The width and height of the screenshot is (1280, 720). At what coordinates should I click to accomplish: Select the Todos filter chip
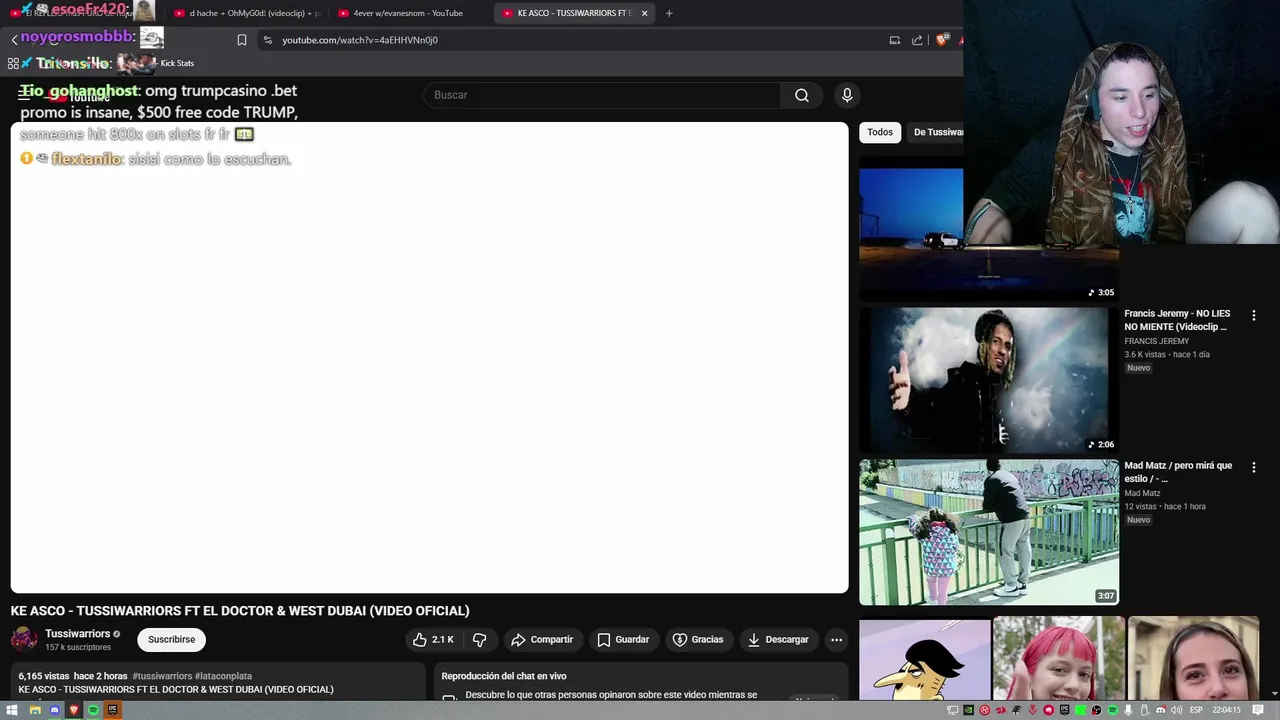880,132
